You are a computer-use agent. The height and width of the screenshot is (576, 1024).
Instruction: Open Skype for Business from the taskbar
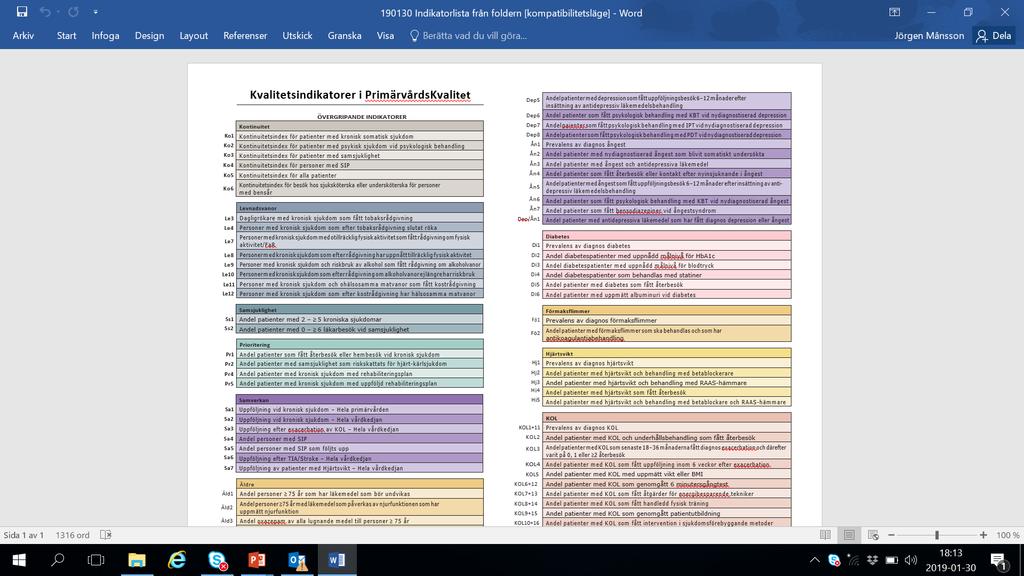(x=217, y=560)
